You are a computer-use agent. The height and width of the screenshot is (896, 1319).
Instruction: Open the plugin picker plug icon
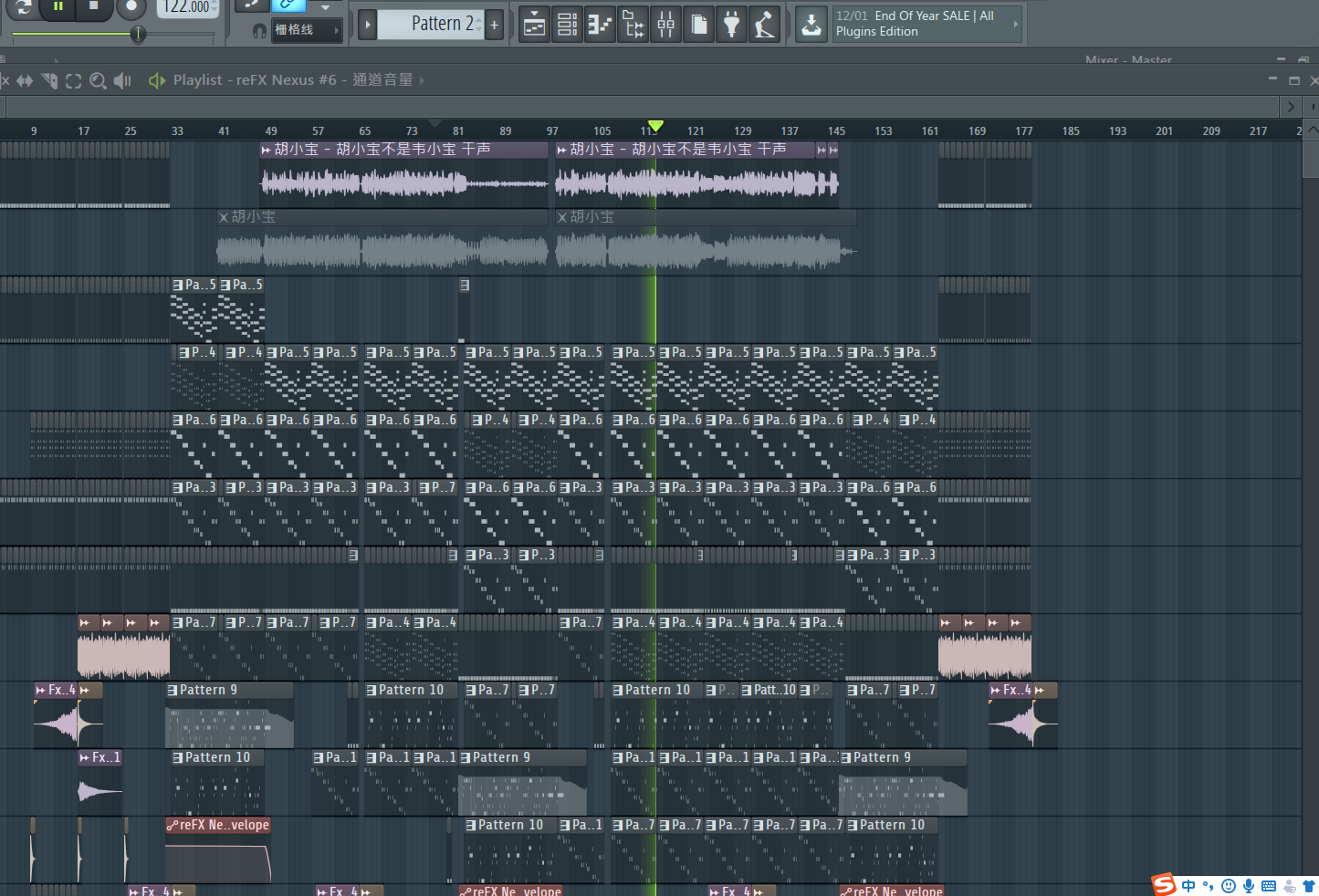[731, 25]
